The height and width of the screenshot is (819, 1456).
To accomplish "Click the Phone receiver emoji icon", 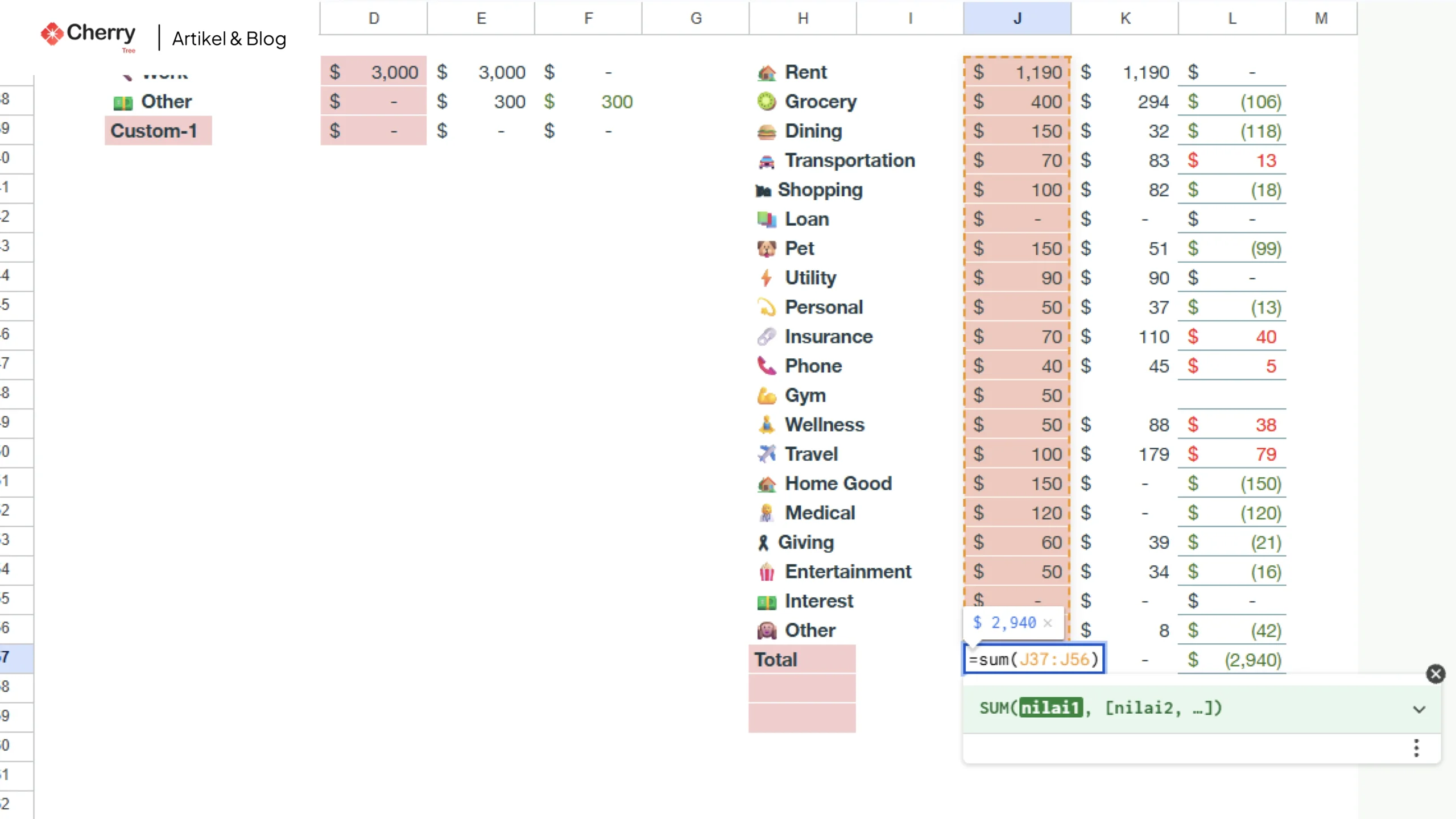I will [x=767, y=366].
